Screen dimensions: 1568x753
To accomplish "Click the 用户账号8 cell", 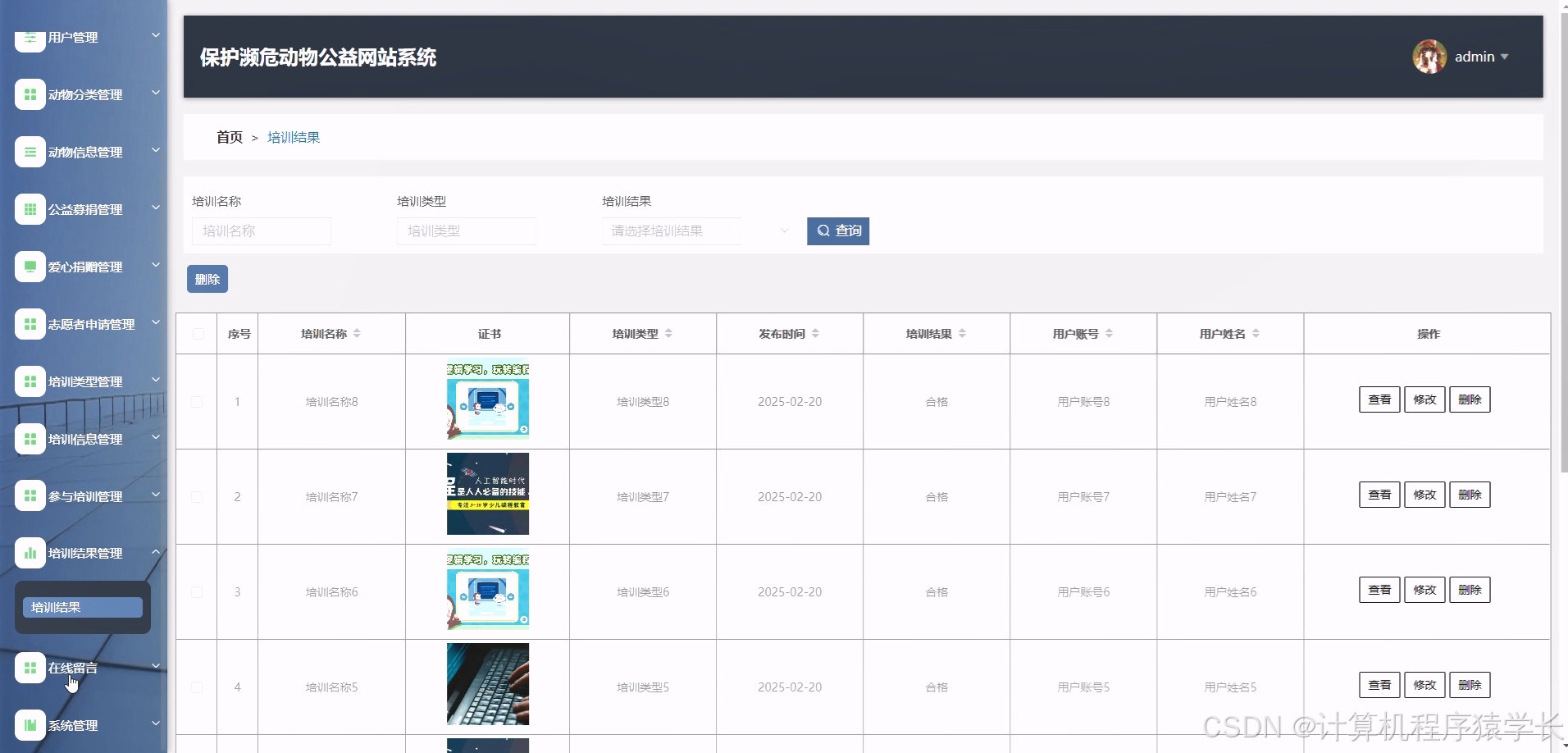I will pos(1083,402).
